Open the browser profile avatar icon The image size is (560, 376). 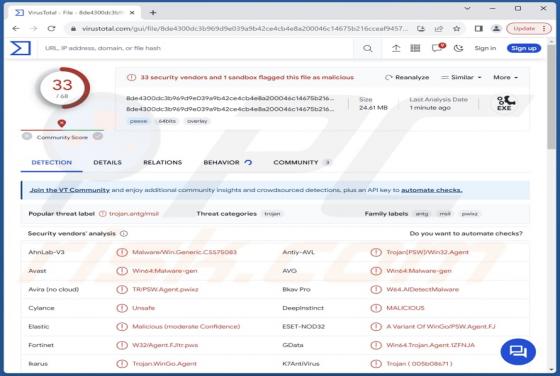coord(496,29)
